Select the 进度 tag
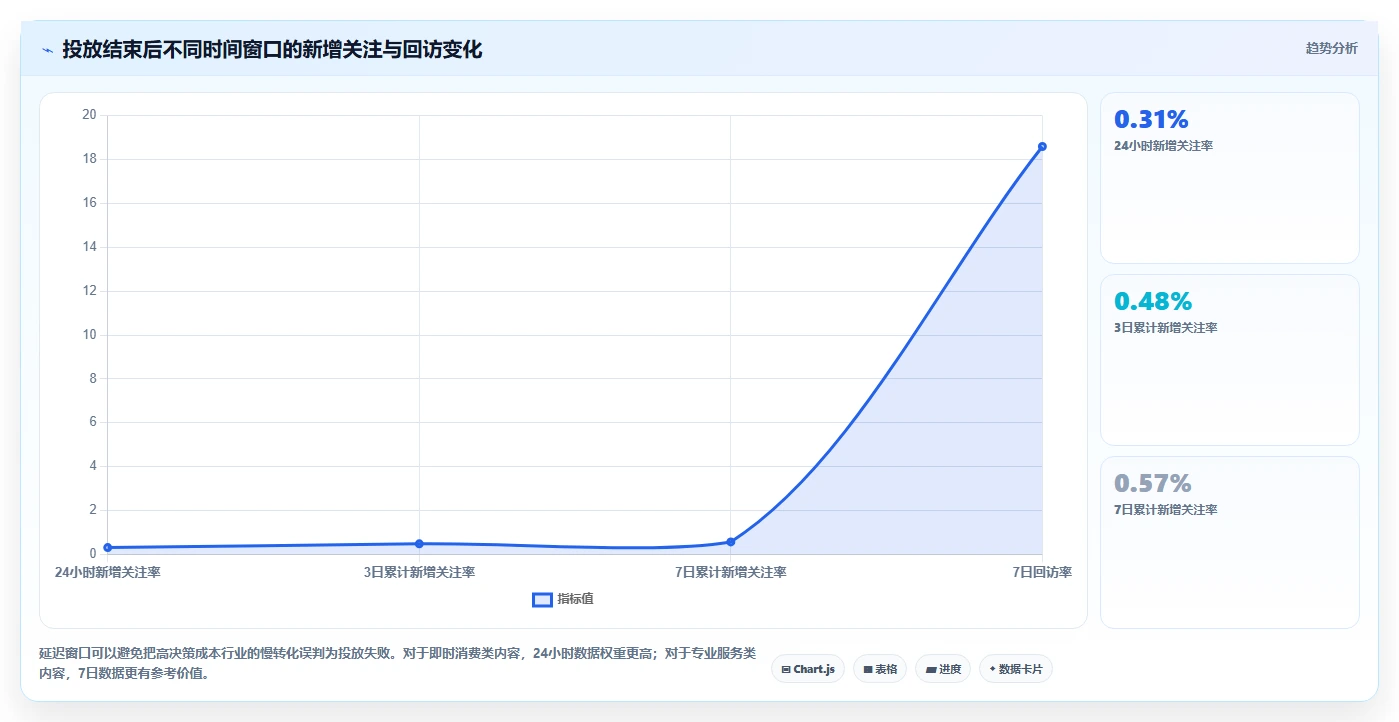The image size is (1399, 722). coord(943,669)
